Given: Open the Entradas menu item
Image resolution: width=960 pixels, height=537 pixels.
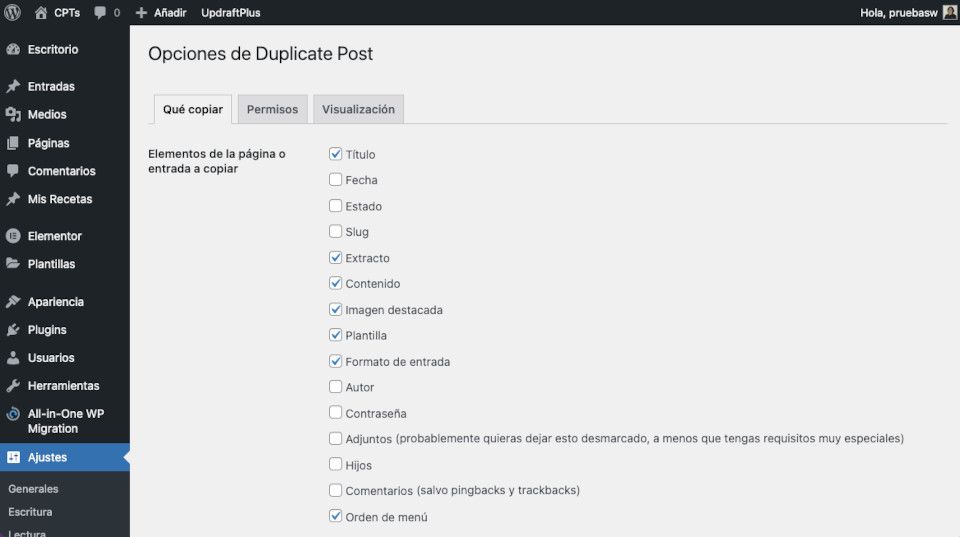Looking at the screenshot, I should point(51,86).
